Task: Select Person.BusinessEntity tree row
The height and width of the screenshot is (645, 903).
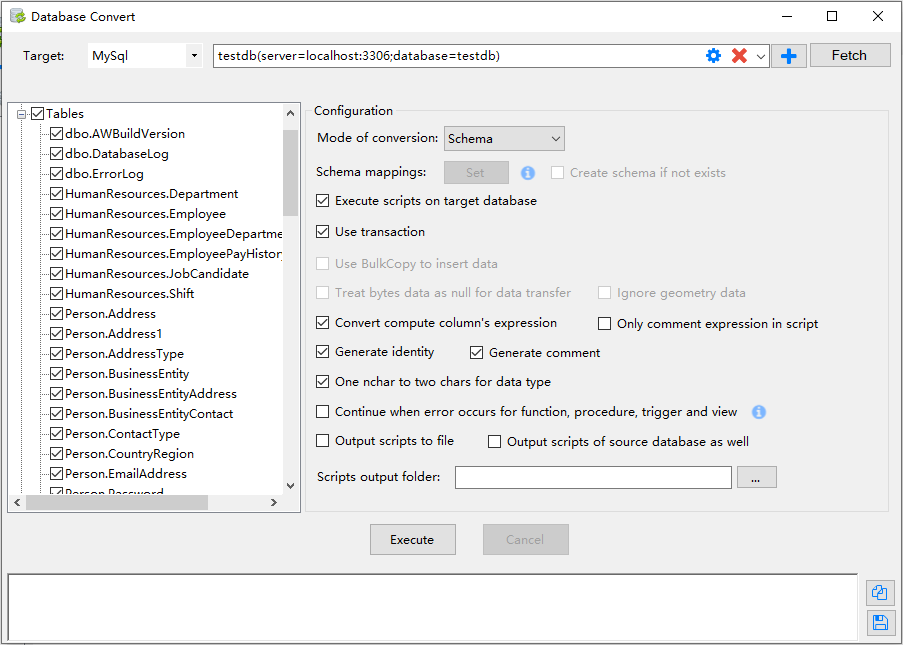Action: tap(127, 374)
